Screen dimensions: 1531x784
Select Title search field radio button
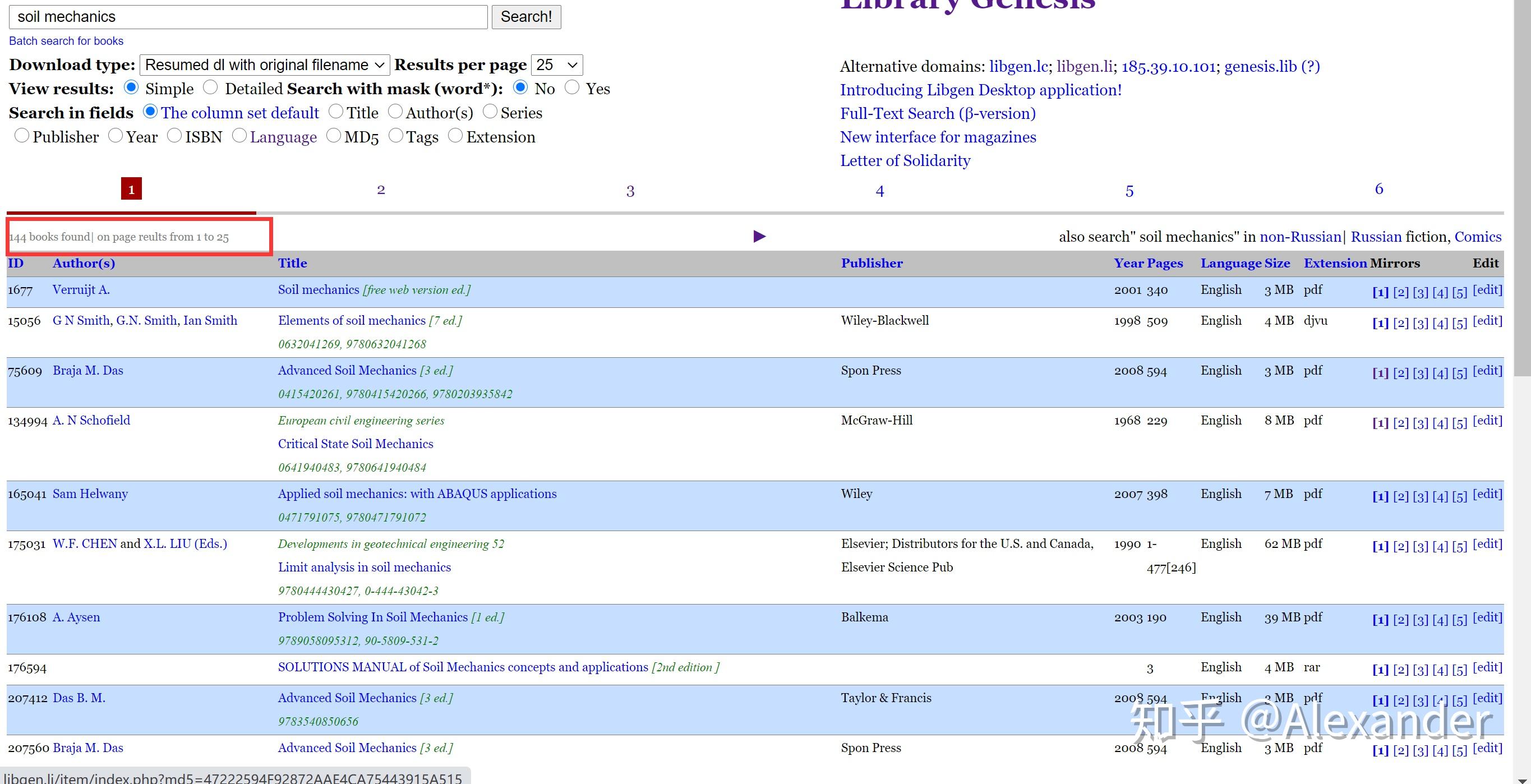pyautogui.click(x=336, y=112)
